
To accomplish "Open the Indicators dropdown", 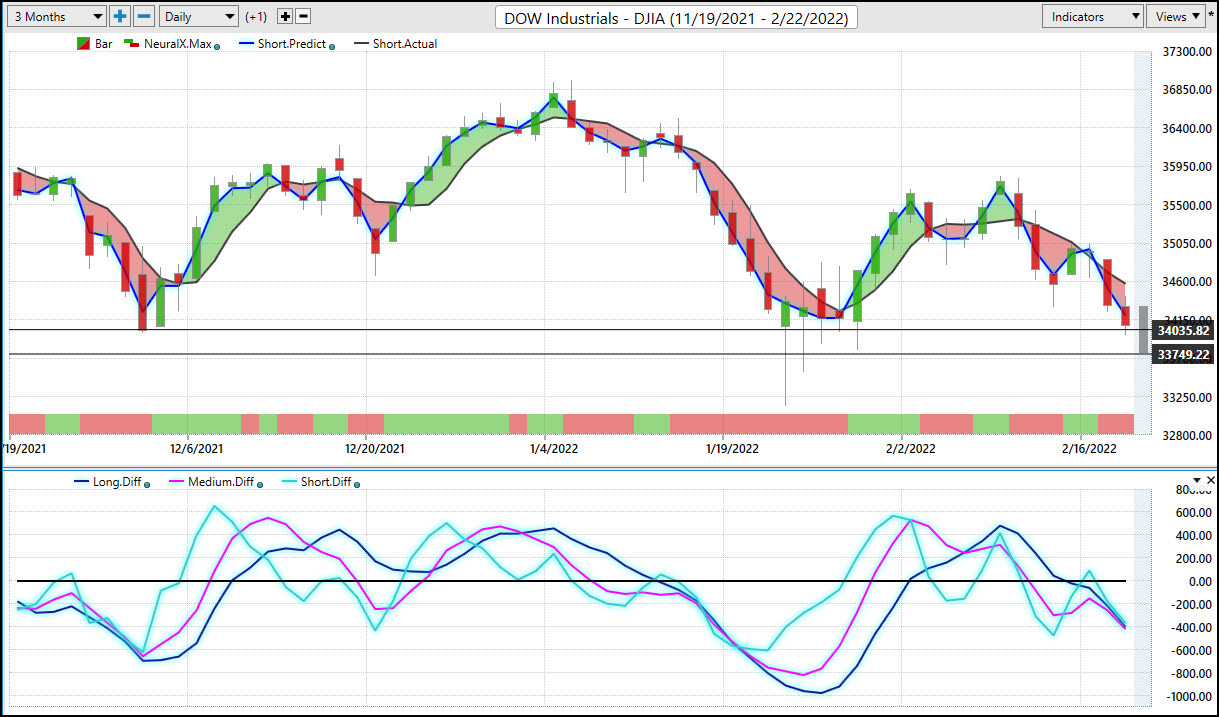I will tap(1092, 16).
